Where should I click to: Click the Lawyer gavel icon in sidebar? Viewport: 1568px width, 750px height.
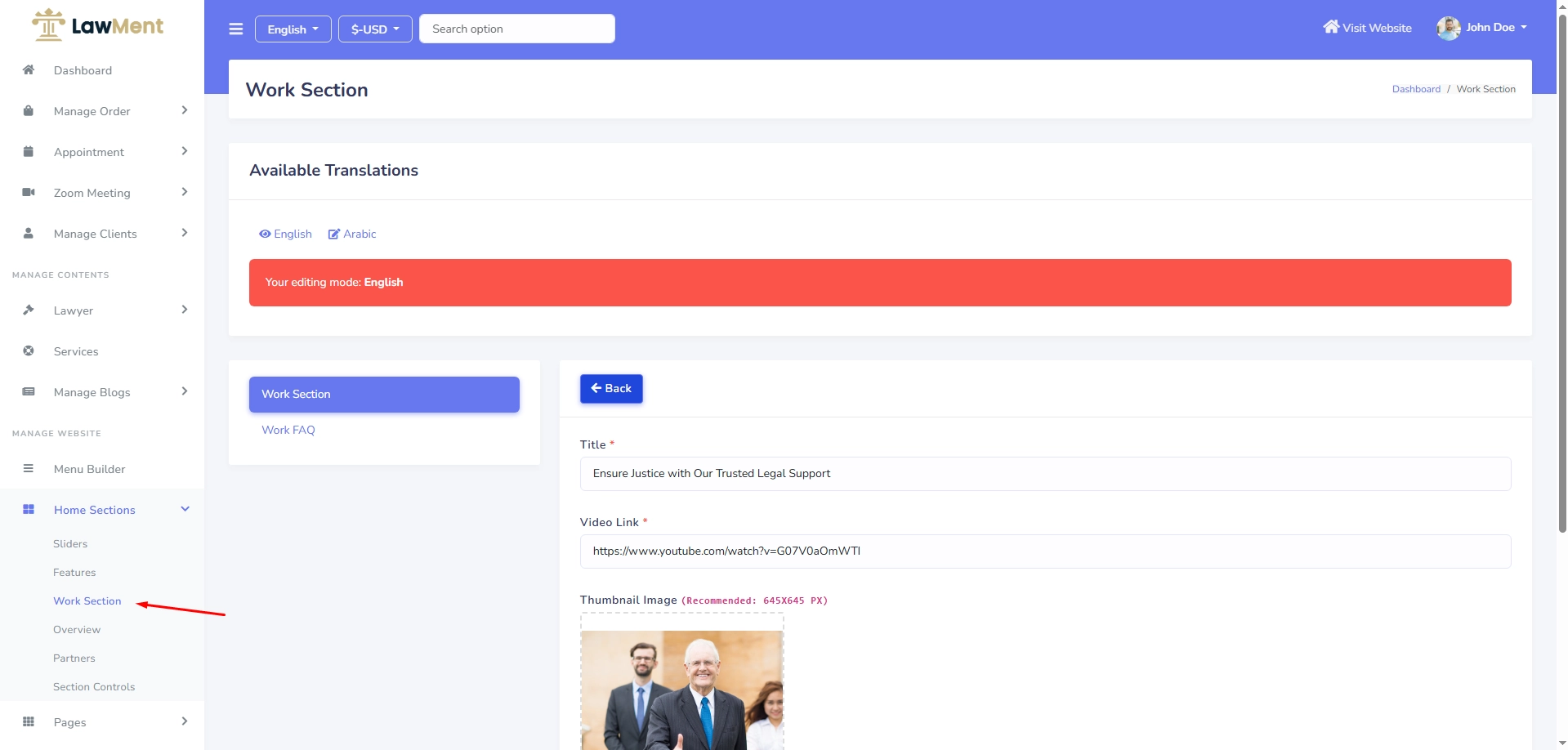pyautogui.click(x=29, y=310)
